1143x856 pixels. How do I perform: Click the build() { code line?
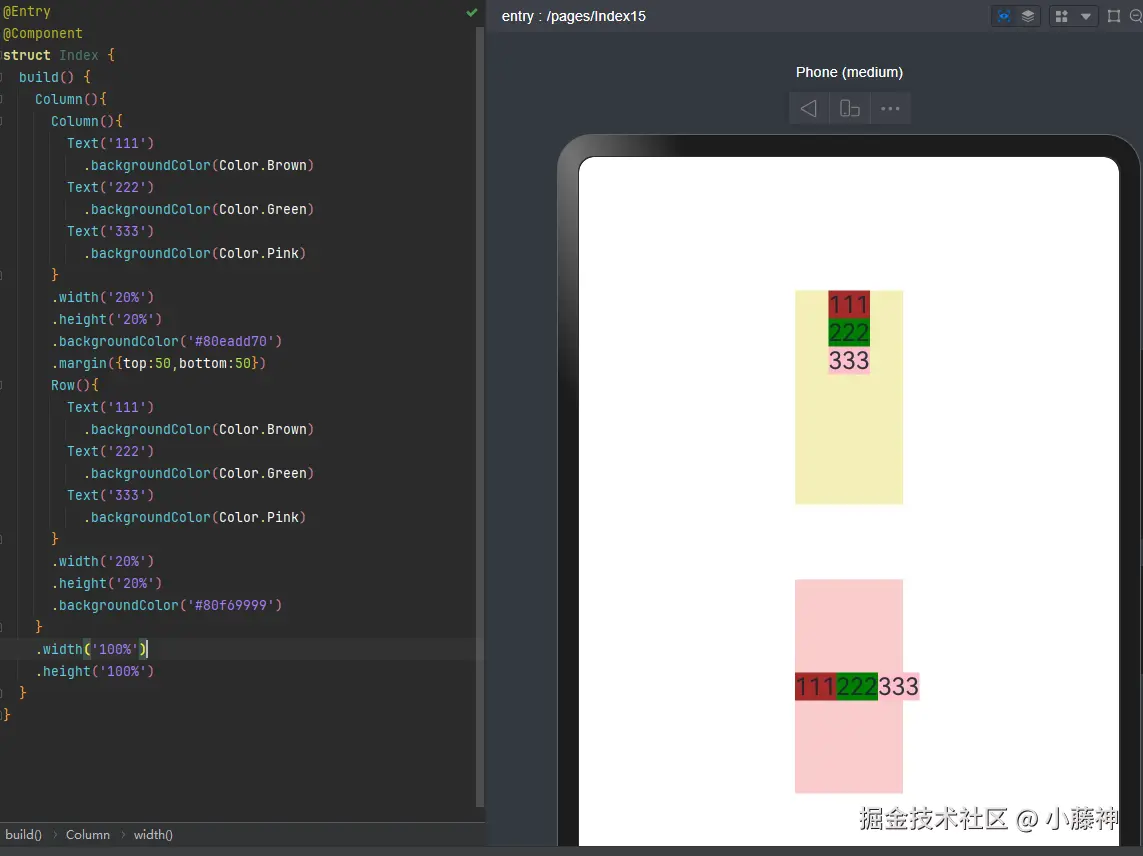tap(55, 77)
